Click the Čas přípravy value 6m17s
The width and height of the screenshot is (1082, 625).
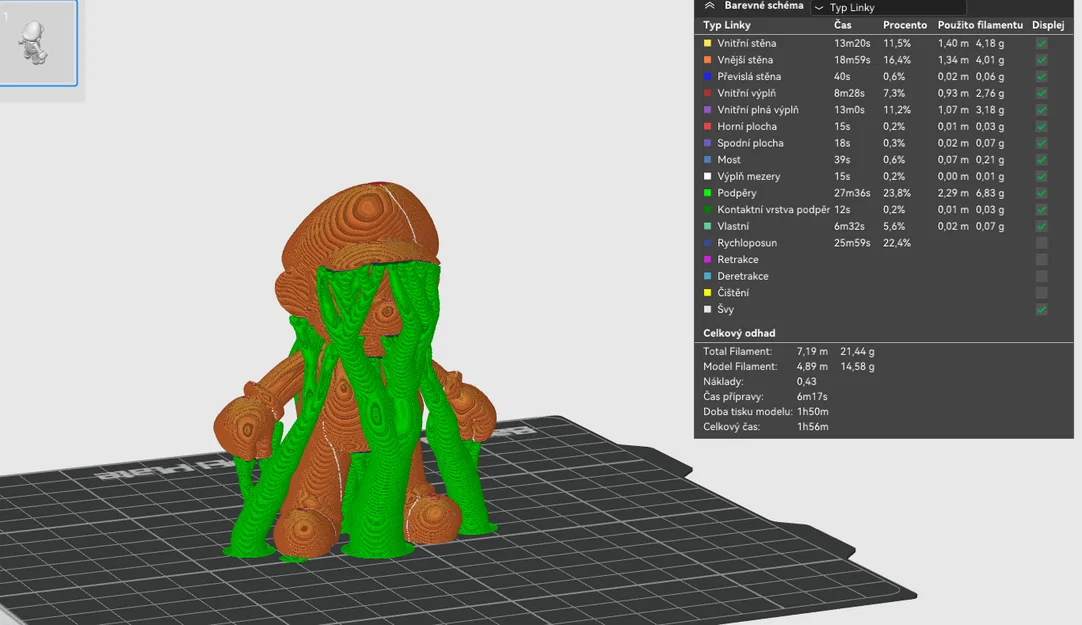[812, 397]
